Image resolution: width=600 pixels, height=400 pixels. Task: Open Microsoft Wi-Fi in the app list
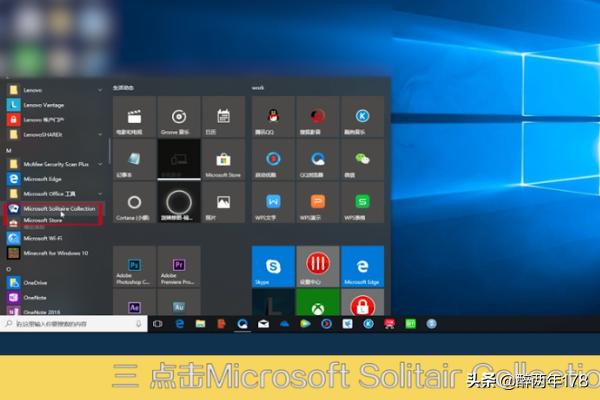(x=54, y=238)
